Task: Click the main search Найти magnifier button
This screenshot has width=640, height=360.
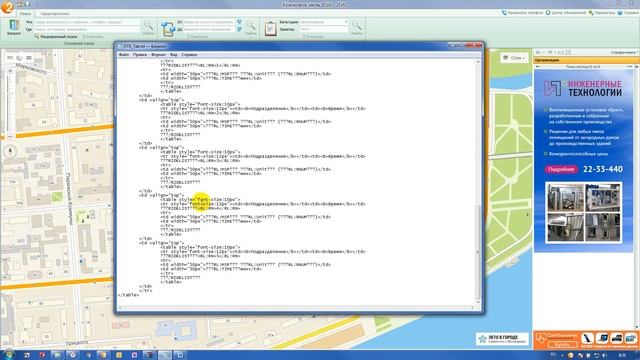Action: [148, 28]
